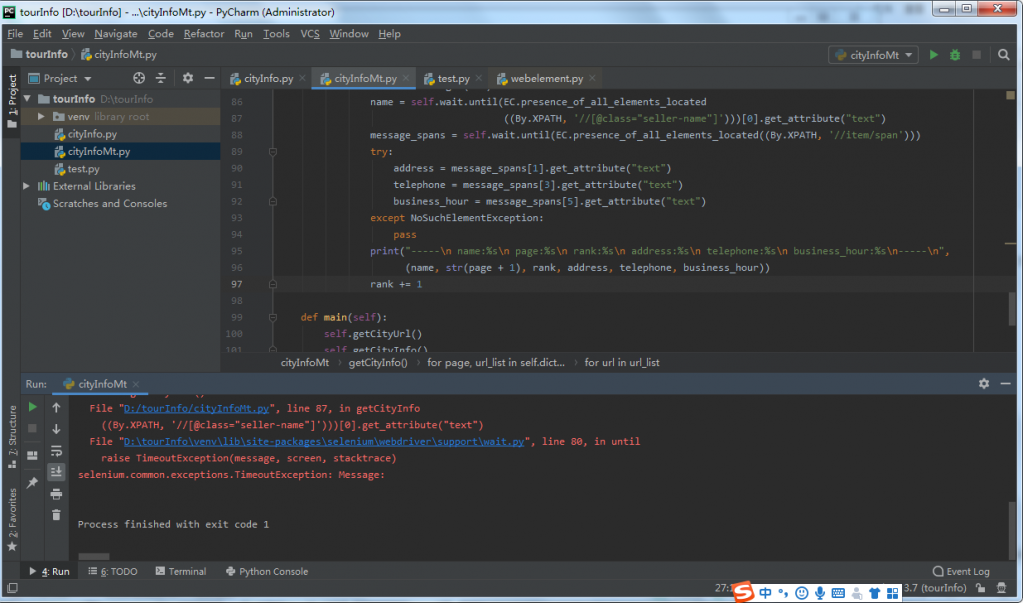Viewport: 1023px width, 603px height.
Task: Click the Sogou input method S icon
Action: point(743,593)
